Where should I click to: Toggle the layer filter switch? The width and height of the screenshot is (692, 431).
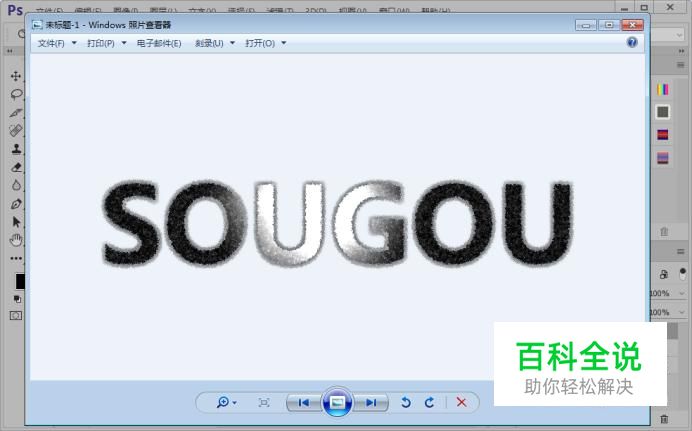point(683,274)
